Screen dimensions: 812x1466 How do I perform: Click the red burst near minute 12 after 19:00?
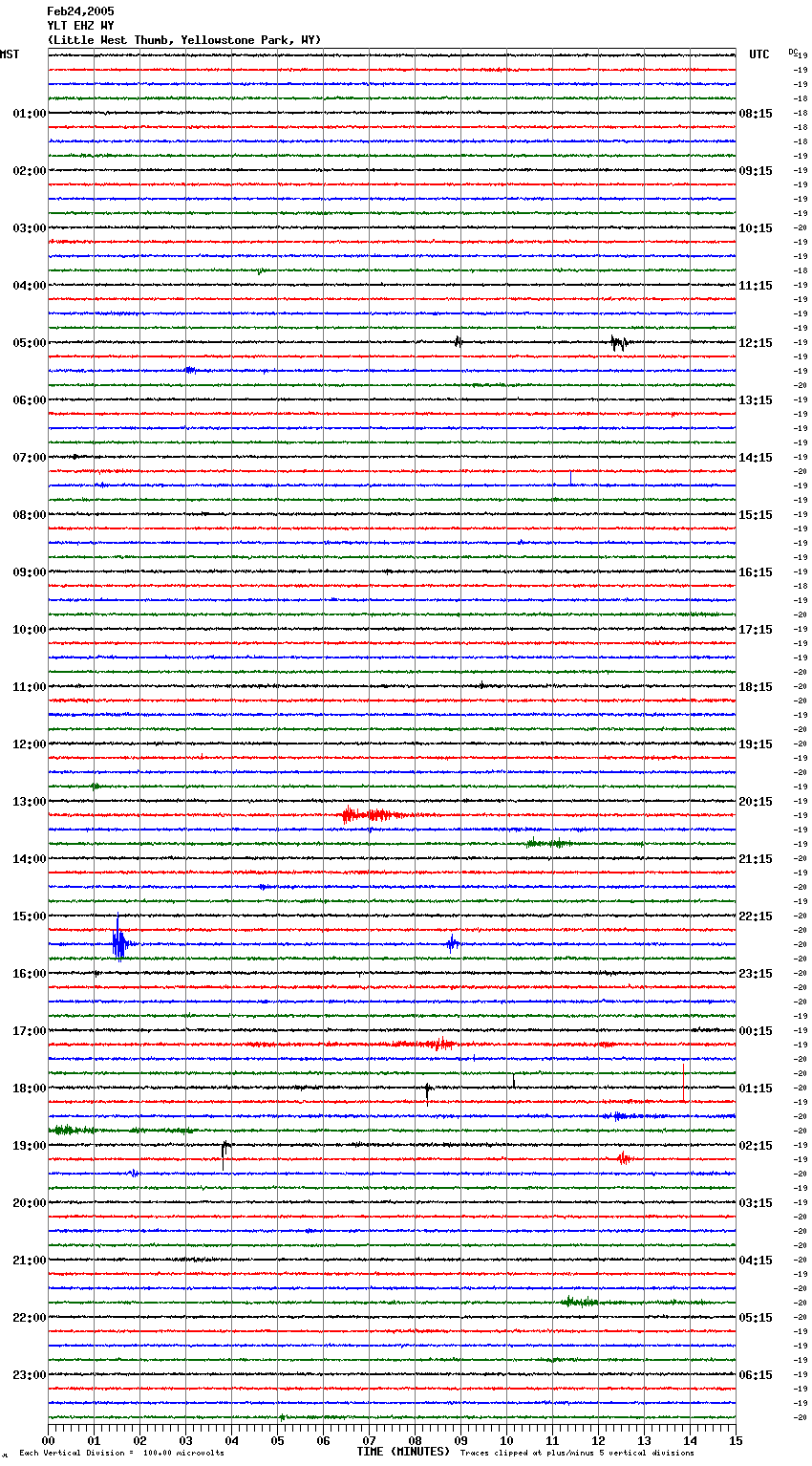pos(624,1158)
